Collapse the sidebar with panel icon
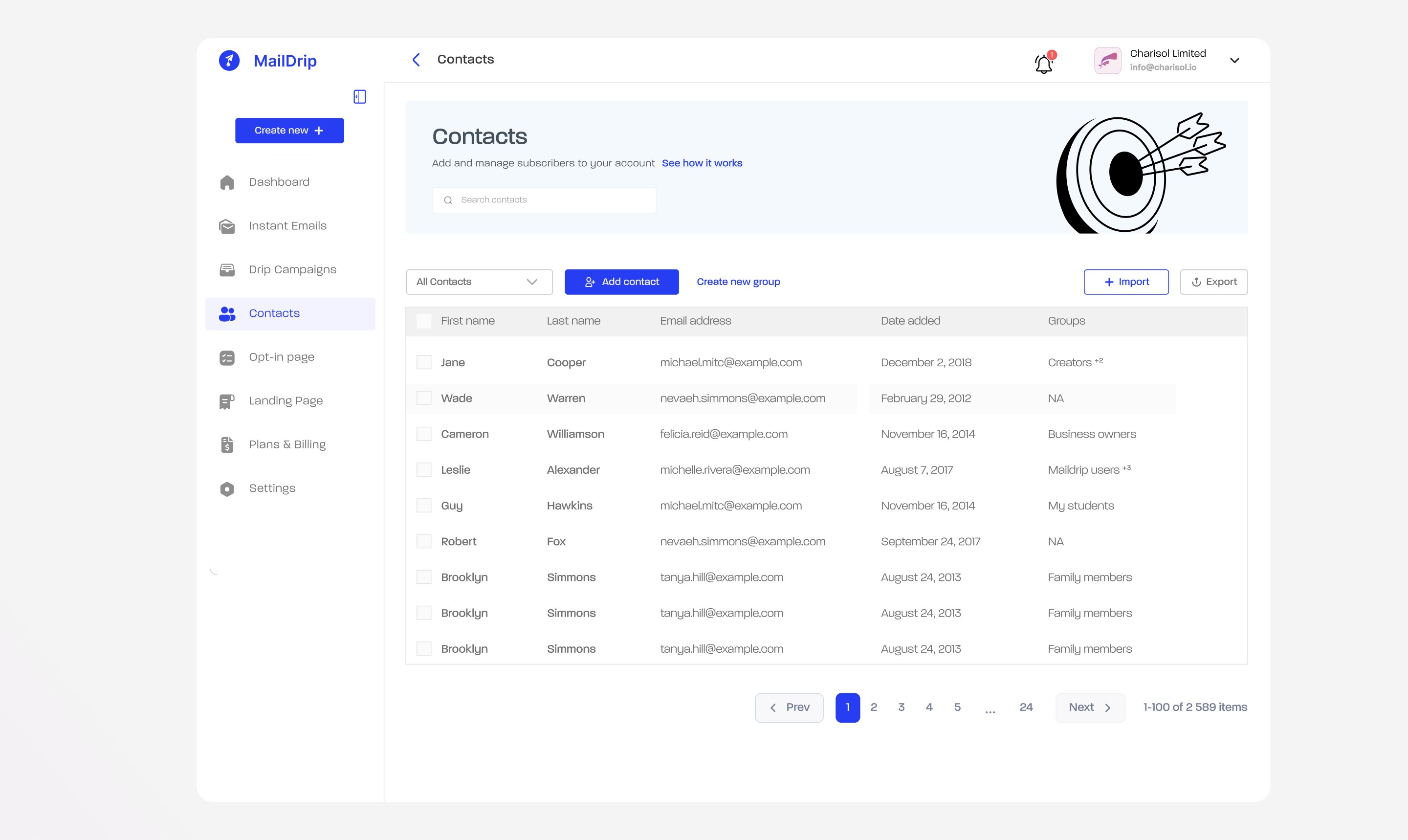The width and height of the screenshot is (1408, 840). coord(359,97)
